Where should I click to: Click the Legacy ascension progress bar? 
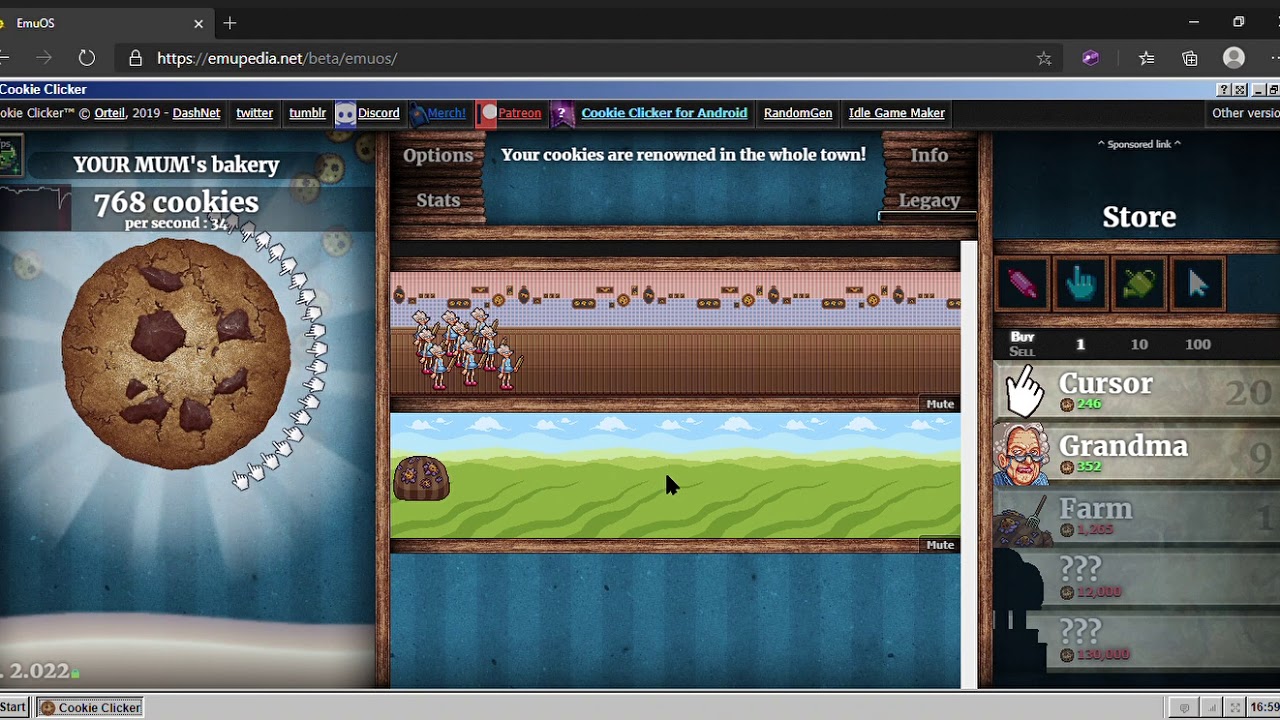[x=928, y=216]
